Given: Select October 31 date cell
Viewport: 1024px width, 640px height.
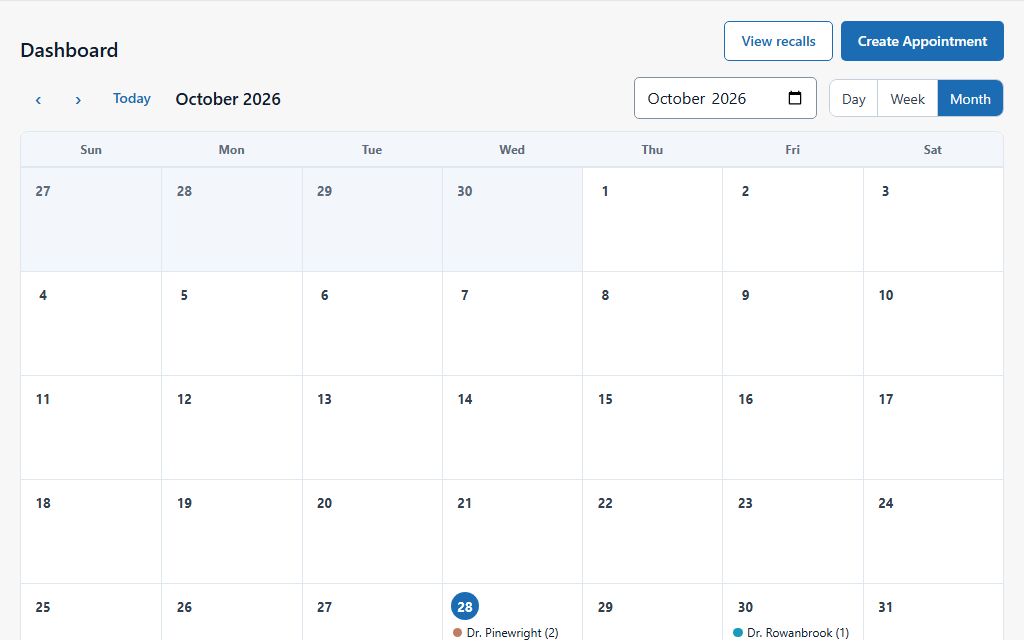Looking at the screenshot, I should 933,612.
